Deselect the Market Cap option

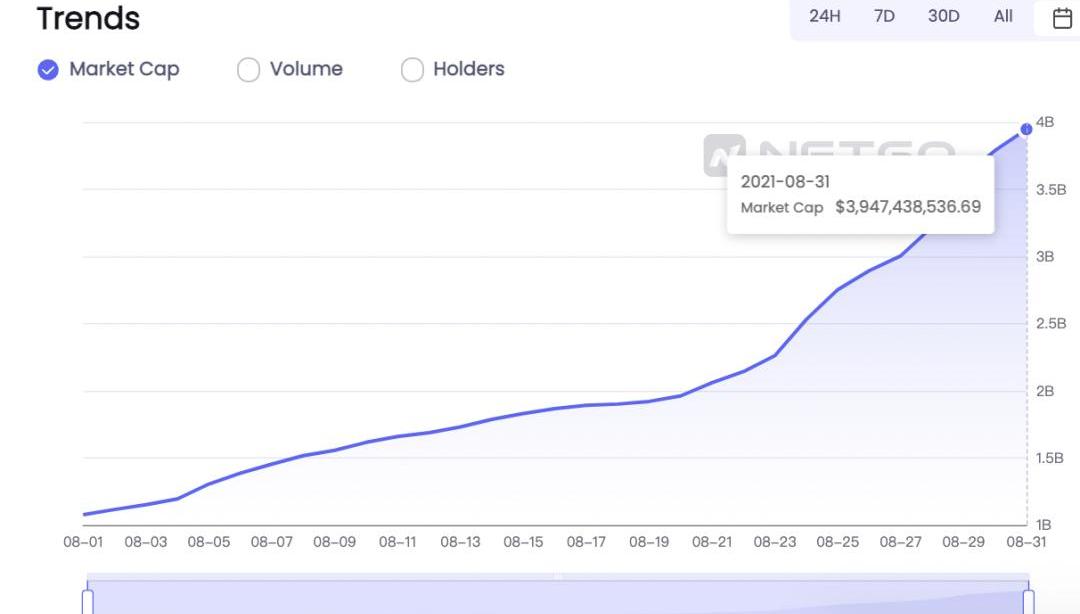click(x=48, y=69)
